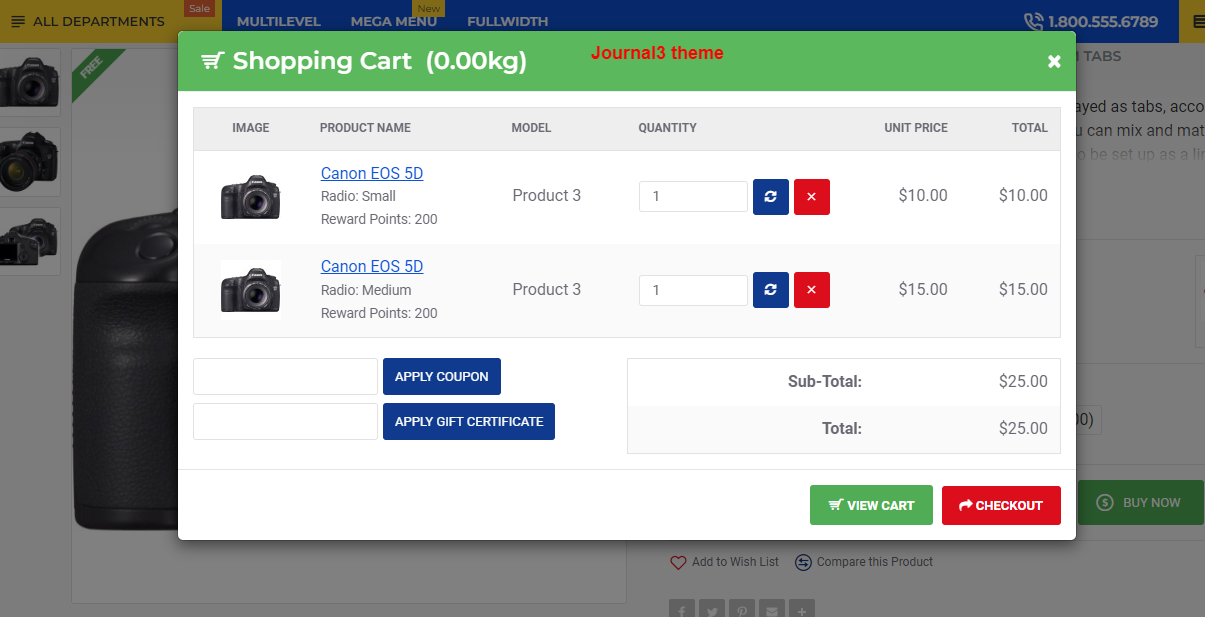Click the Compare this Product icon
1205x617 pixels.
tap(803, 563)
